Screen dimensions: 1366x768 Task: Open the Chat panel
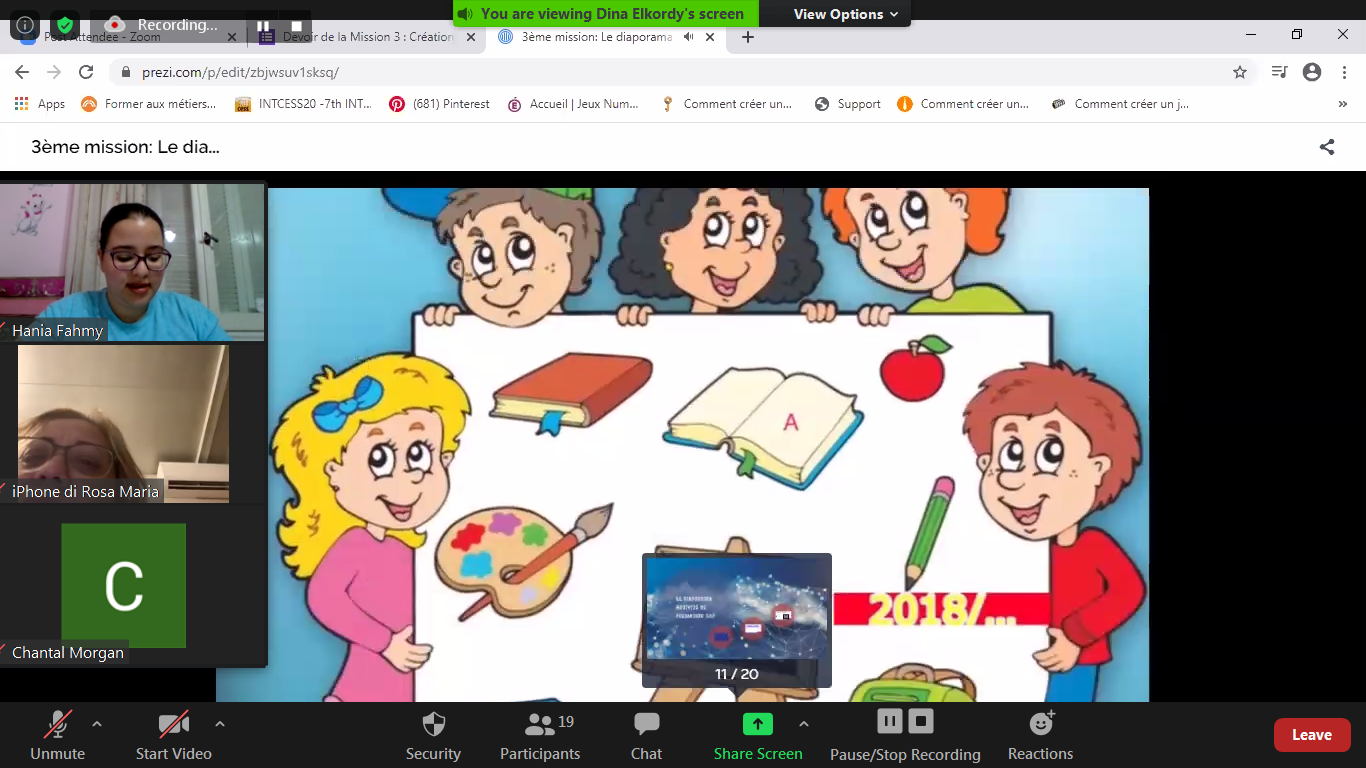[x=646, y=724]
